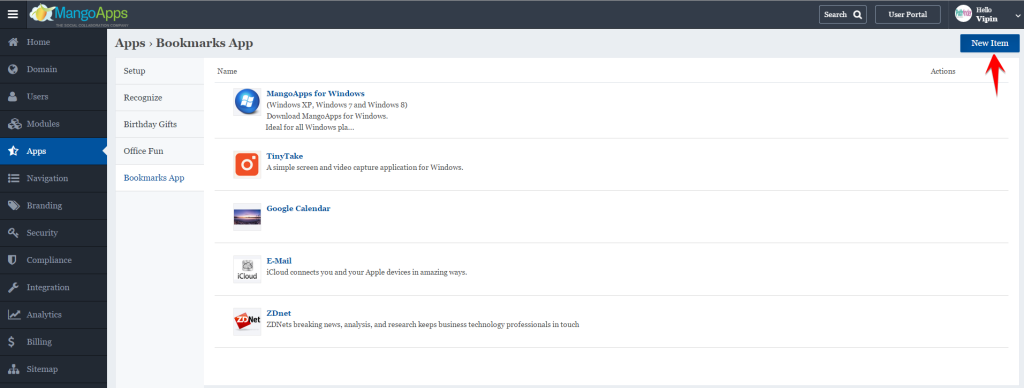
Task: Select the Security key icon
Action: [13, 233]
